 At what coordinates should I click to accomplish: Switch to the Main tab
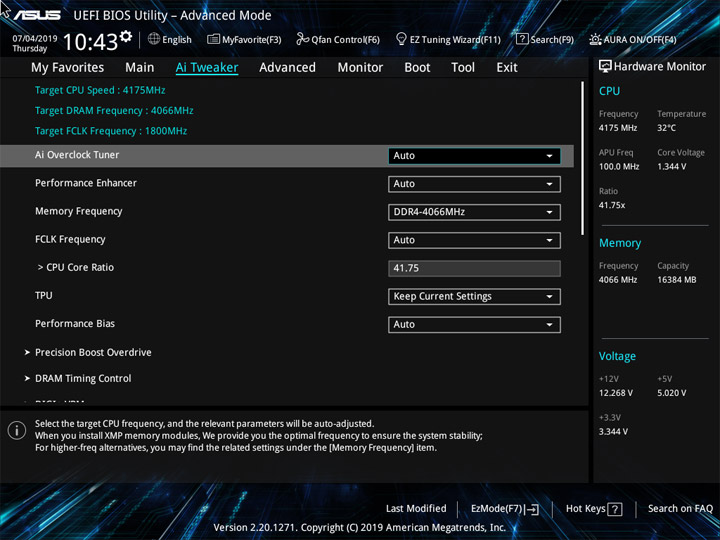[x=140, y=68]
